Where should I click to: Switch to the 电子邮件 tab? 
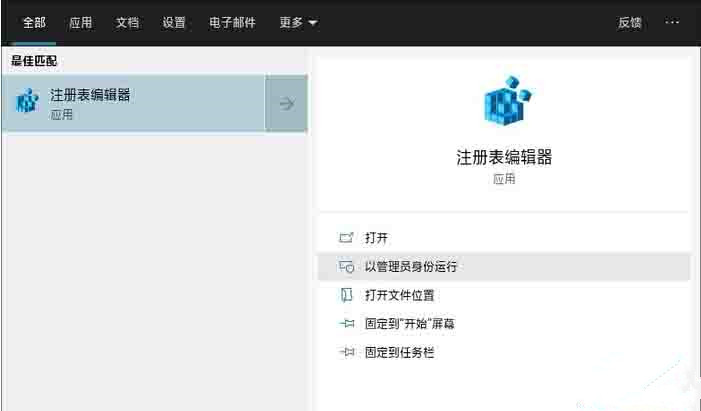tap(232, 22)
